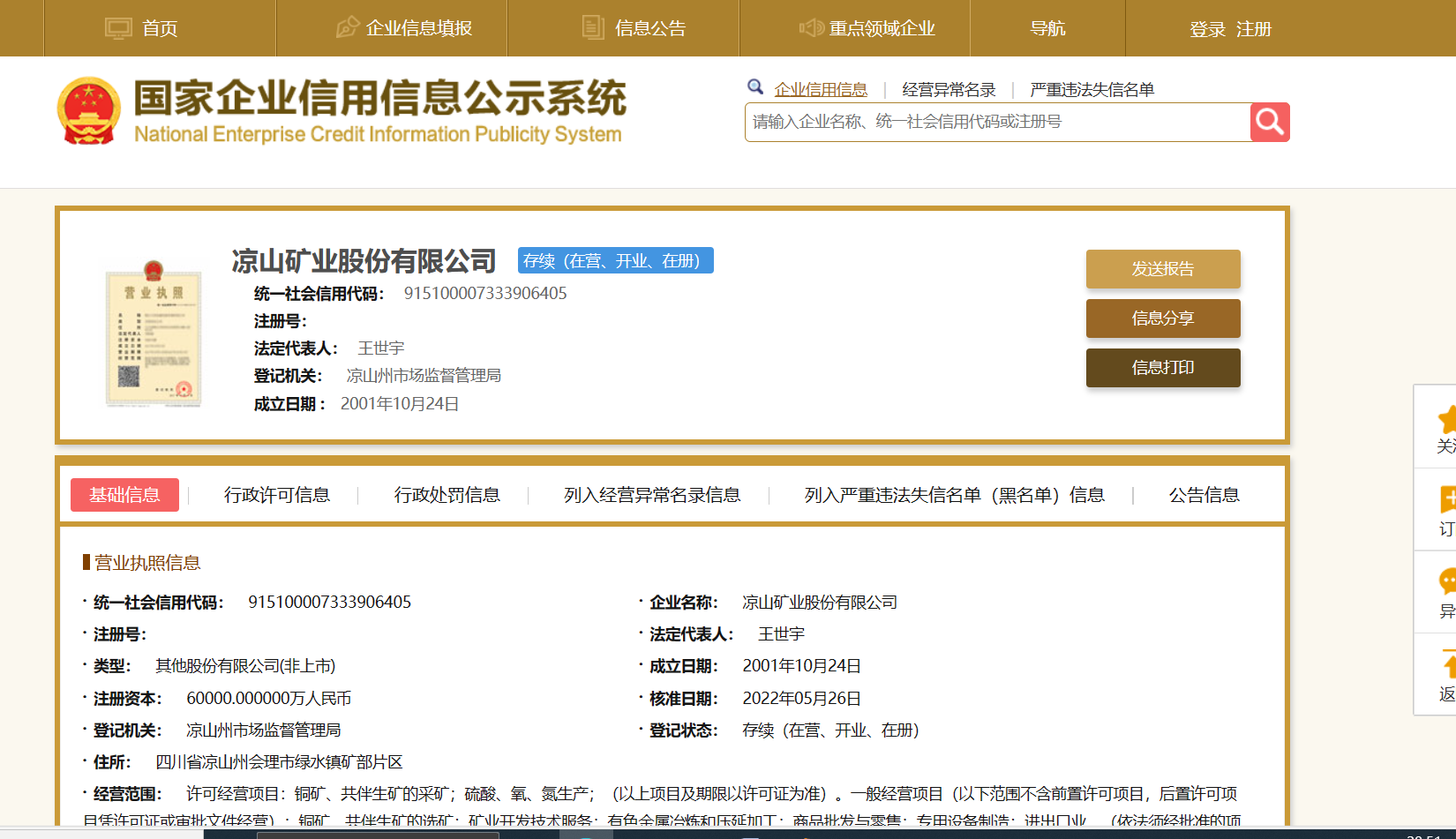Click the back-to-top arrow icon in sidebar
Image resolution: width=1456 pixels, height=839 pixels.
click(x=1449, y=663)
